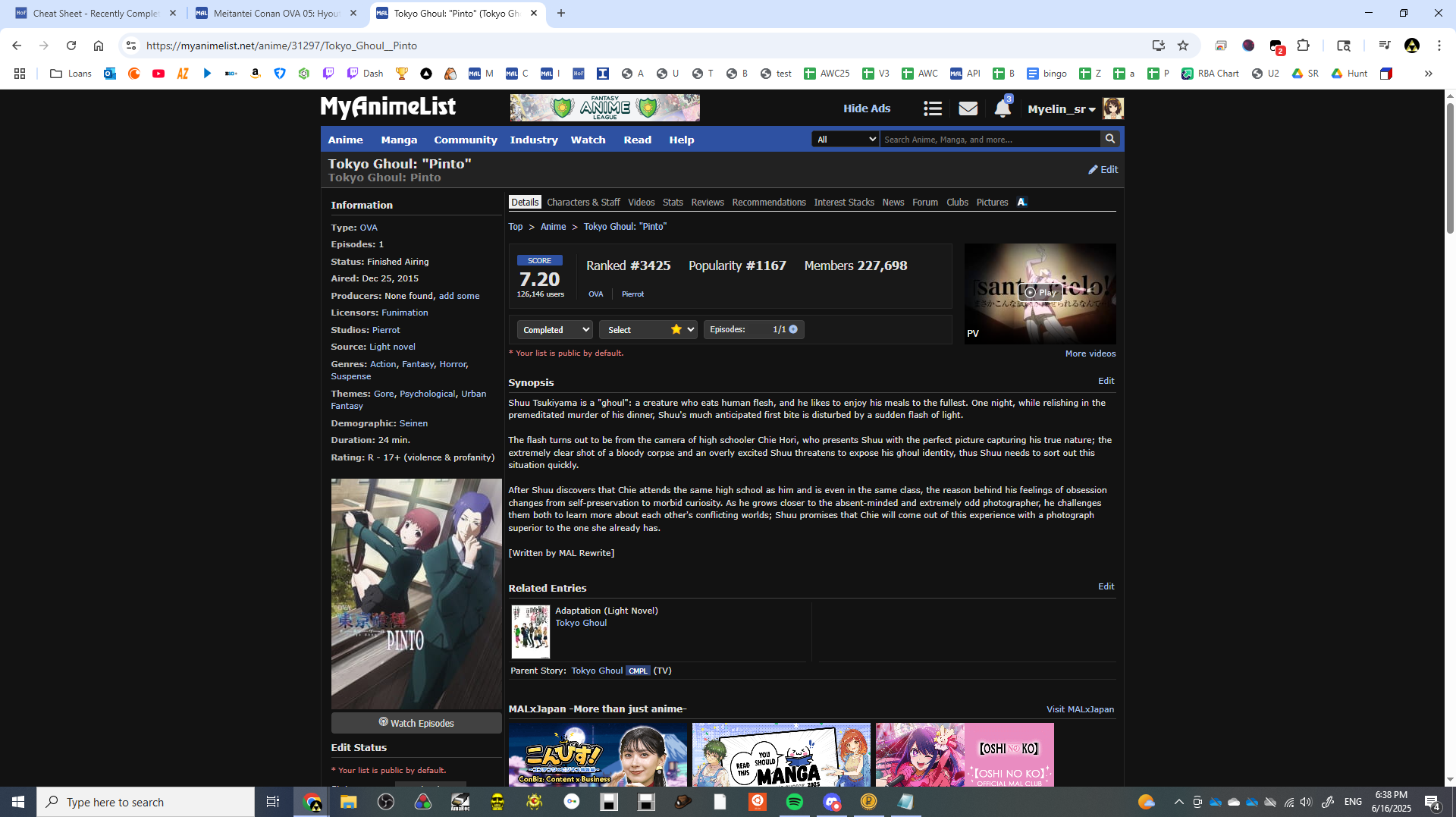The image size is (1456, 817).
Task: Open the Community menu
Action: (466, 140)
